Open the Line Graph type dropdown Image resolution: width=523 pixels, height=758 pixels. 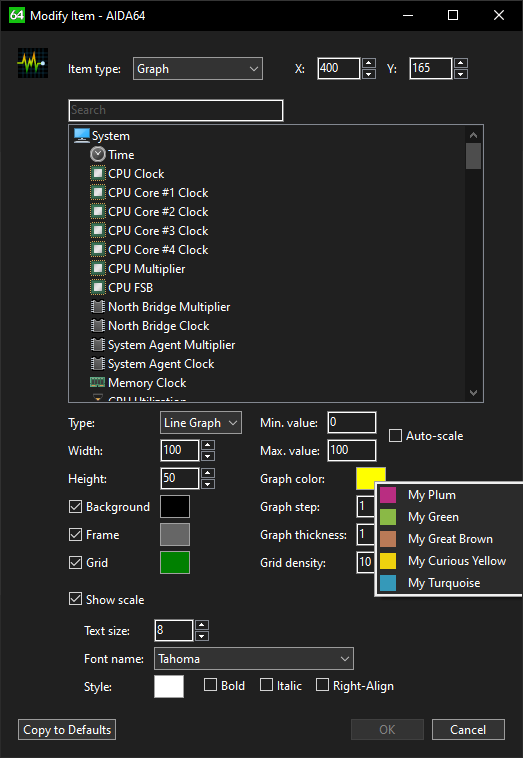[x=201, y=423]
